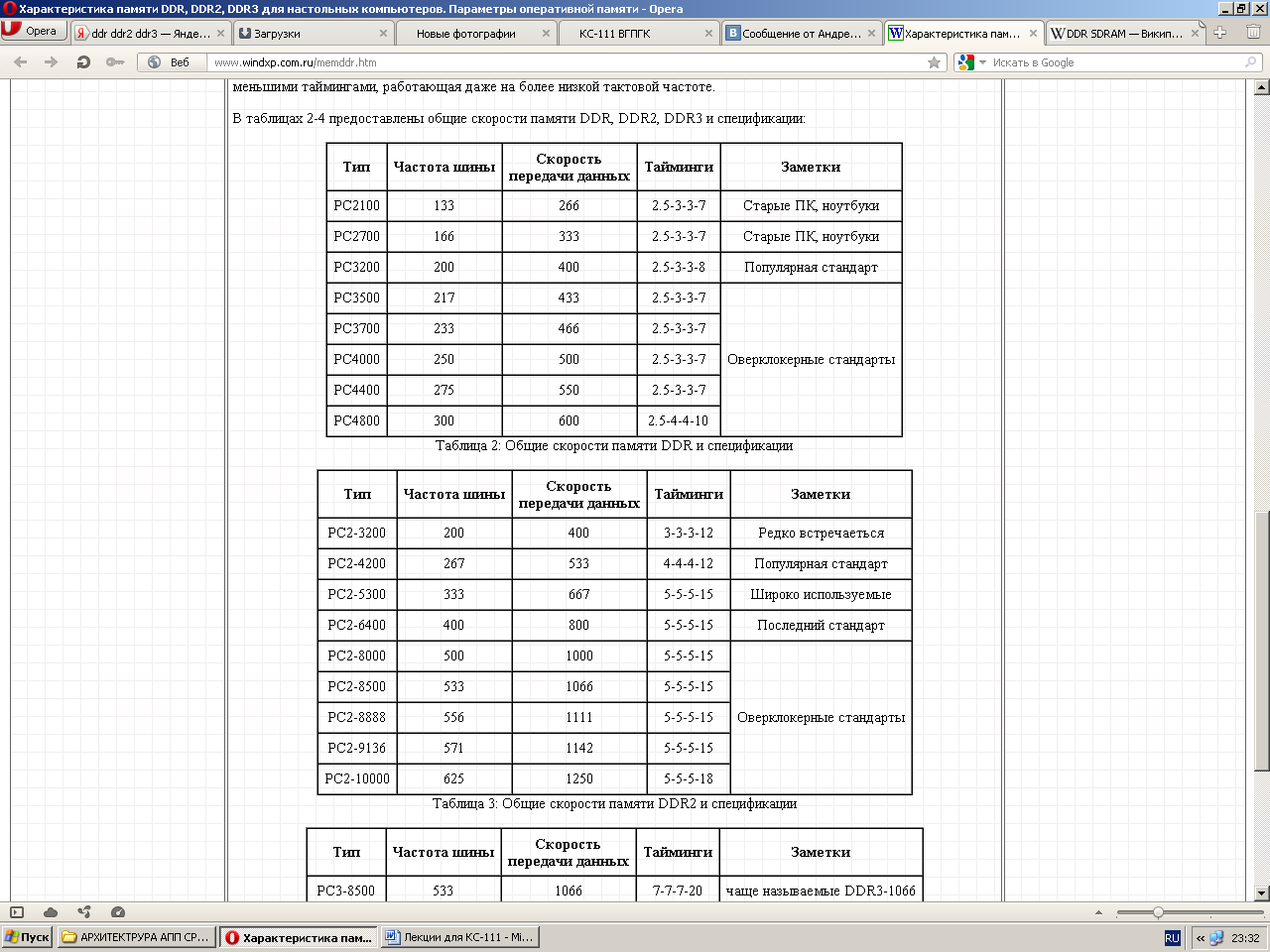The width and height of the screenshot is (1270, 952).
Task: Open the closed tabs trash icon
Action: pos(1253,32)
